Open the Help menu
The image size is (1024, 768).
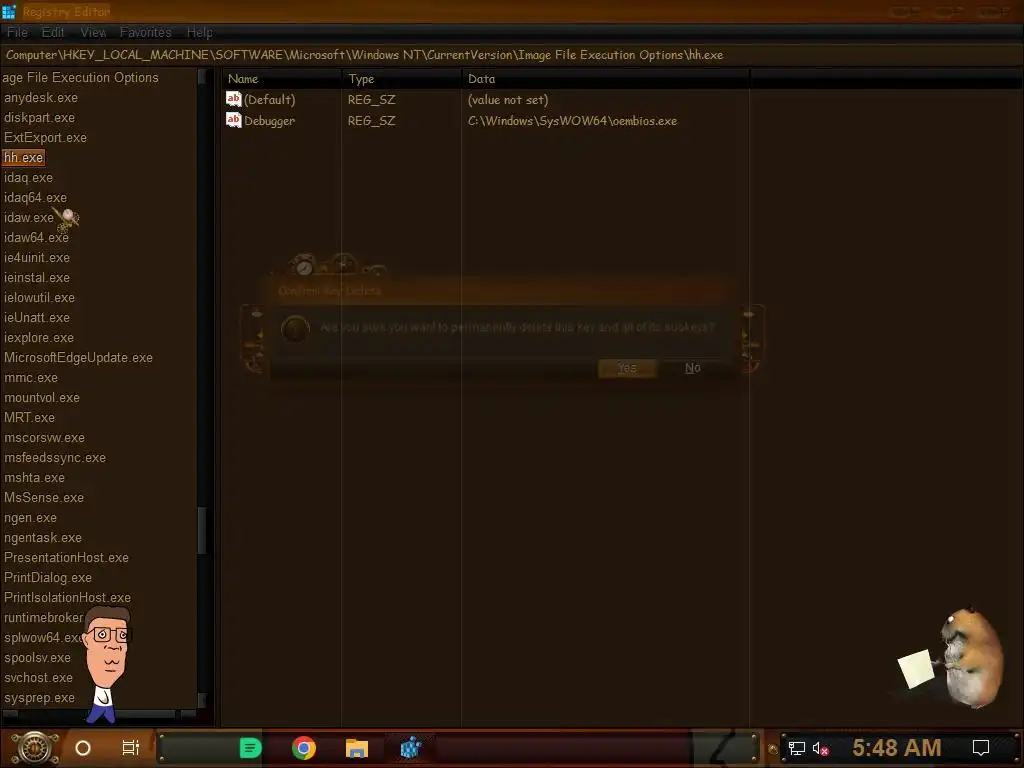(x=199, y=32)
